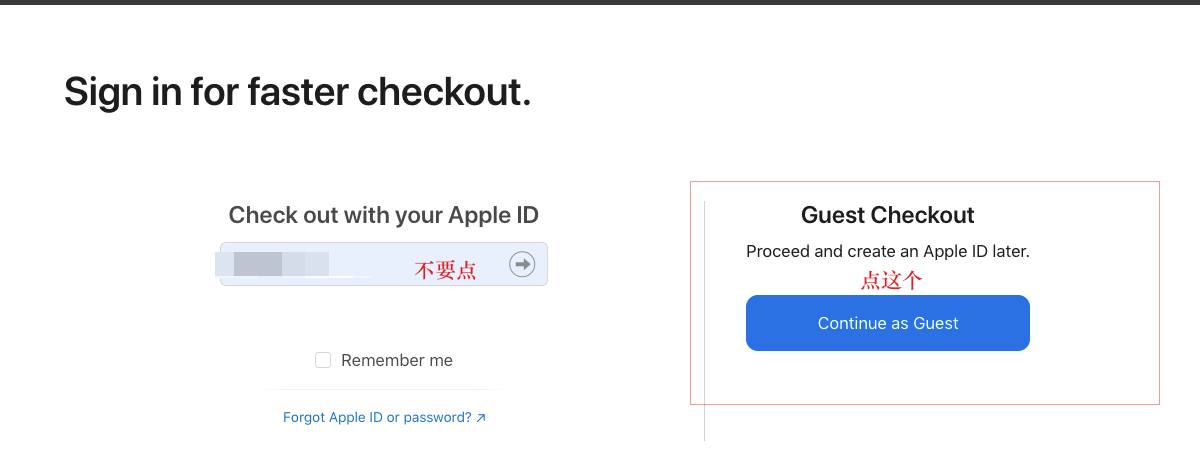The width and height of the screenshot is (1200, 464).
Task: Click the "Remember me" label text
Action: point(397,360)
